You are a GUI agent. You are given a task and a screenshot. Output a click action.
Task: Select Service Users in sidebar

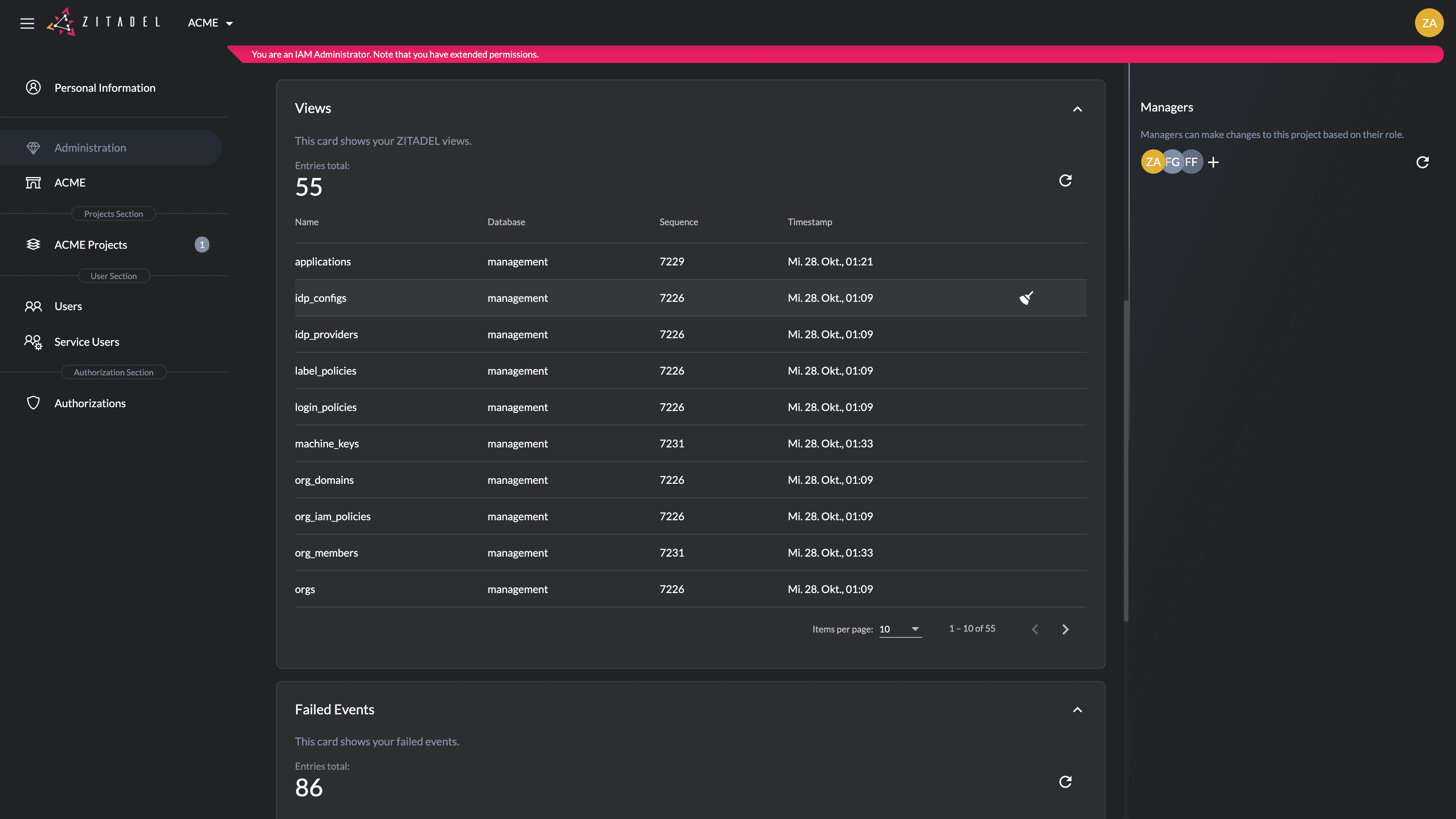coord(86,342)
